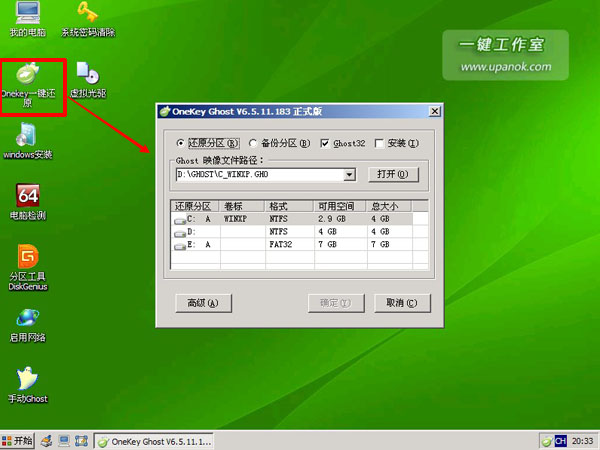
Task: Expand the Ghost image path dropdown
Action: 349,174
